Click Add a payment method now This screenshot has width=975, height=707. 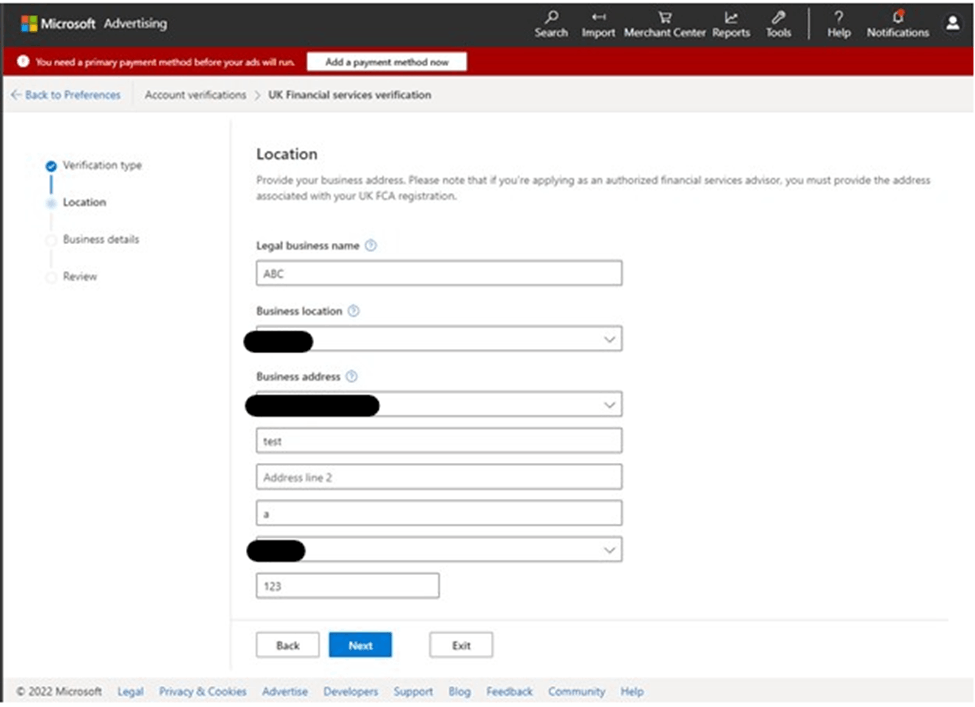(x=387, y=62)
